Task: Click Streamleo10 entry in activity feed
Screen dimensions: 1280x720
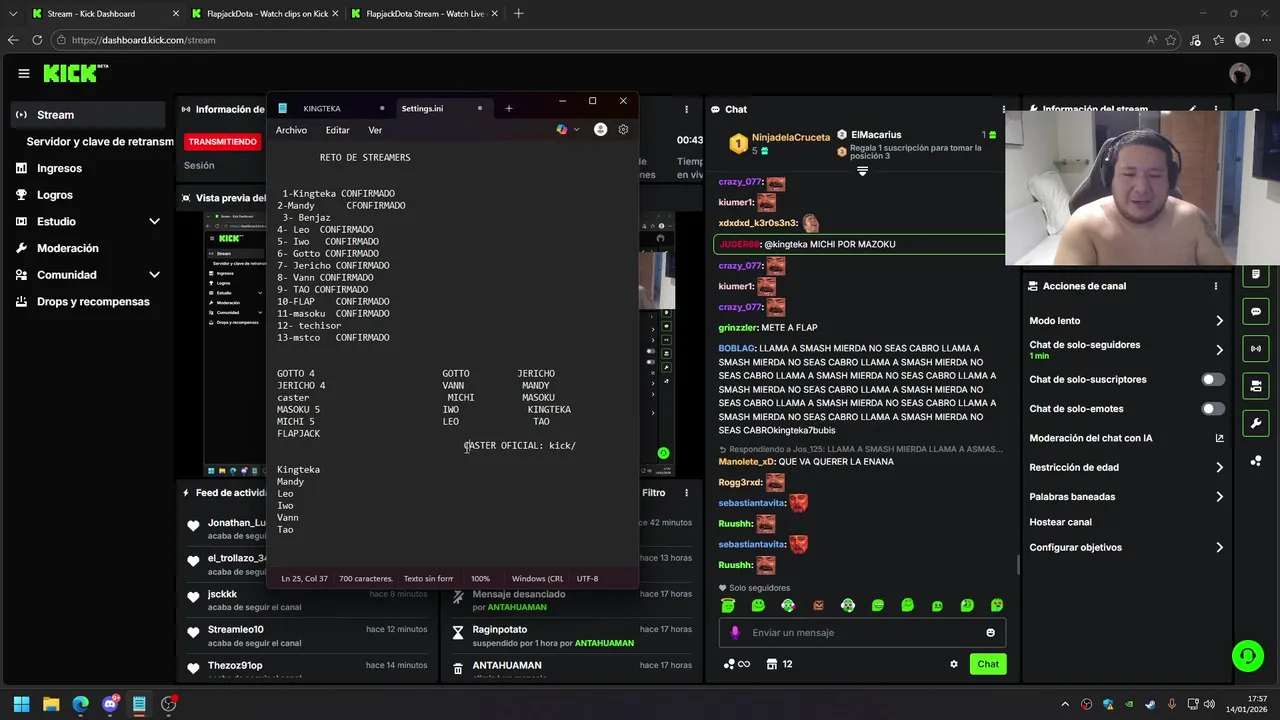Action: point(306,635)
